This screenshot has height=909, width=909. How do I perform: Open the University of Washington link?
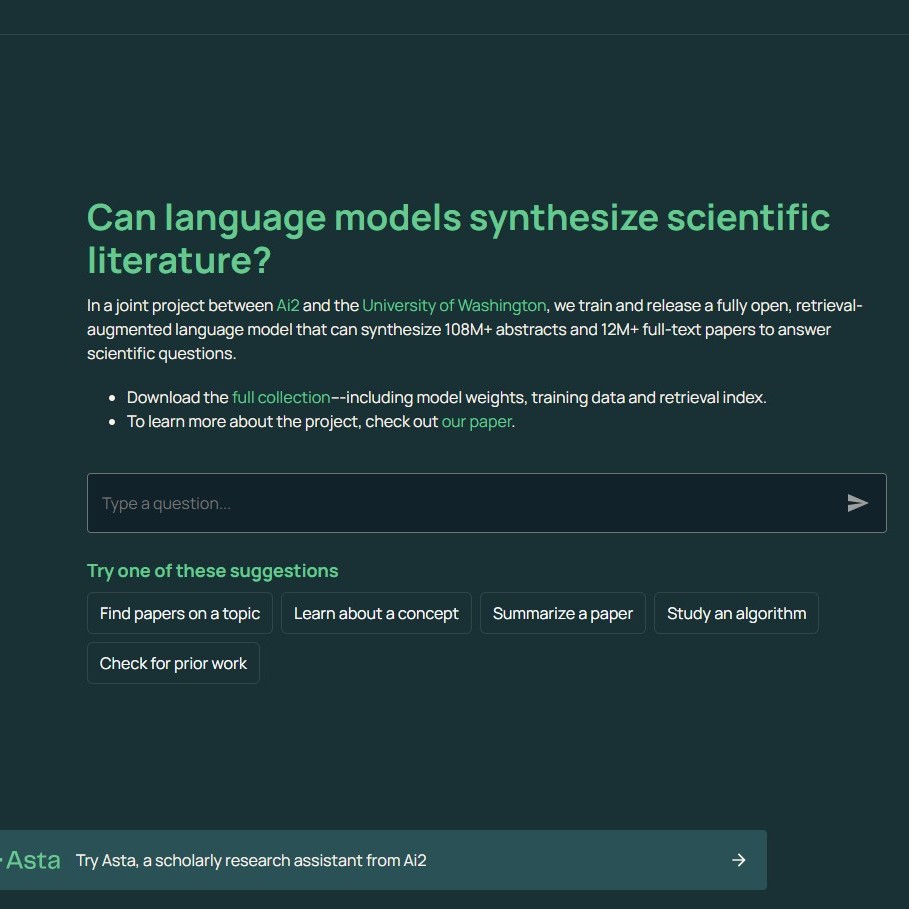tap(454, 306)
